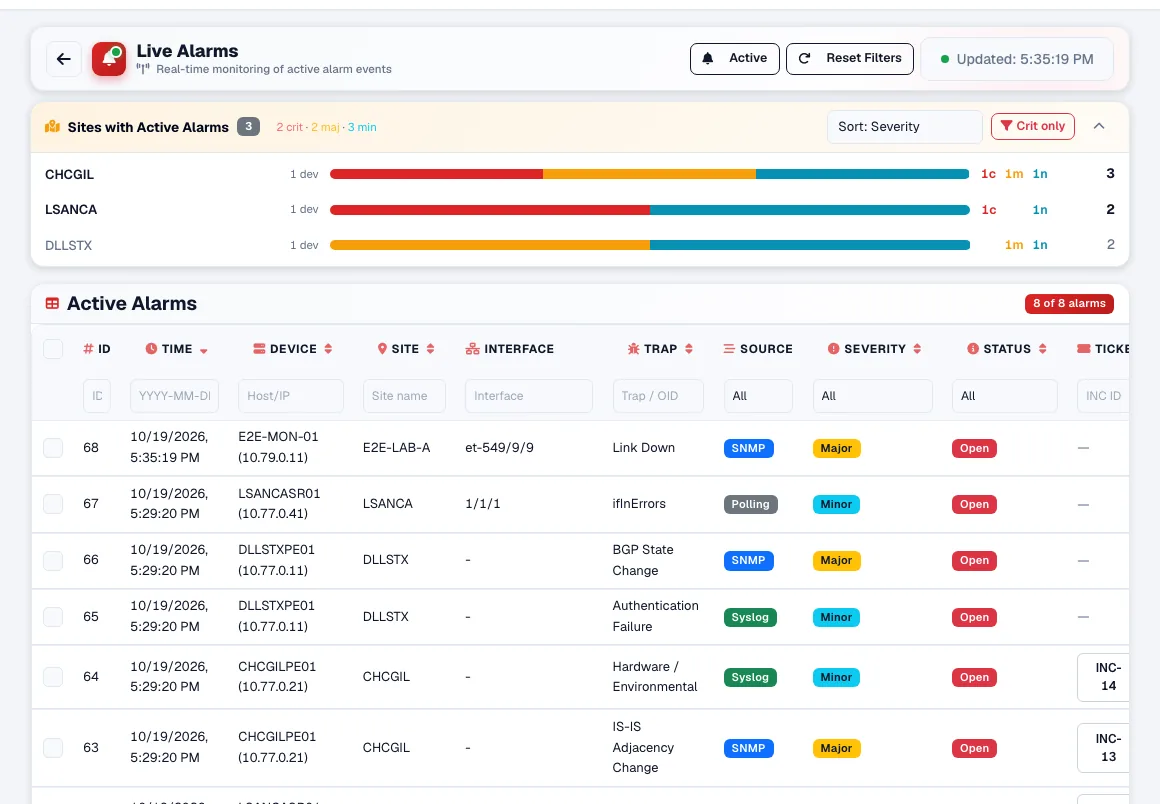Collapse the Sites with Active Alarms panel

[1099, 126]
